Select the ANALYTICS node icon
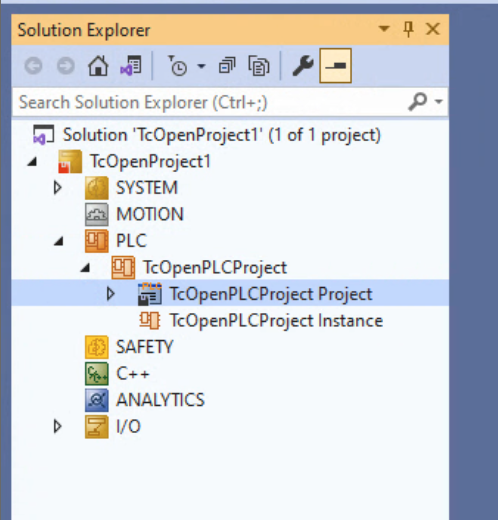The image size is (498, 520). point(97,400)
